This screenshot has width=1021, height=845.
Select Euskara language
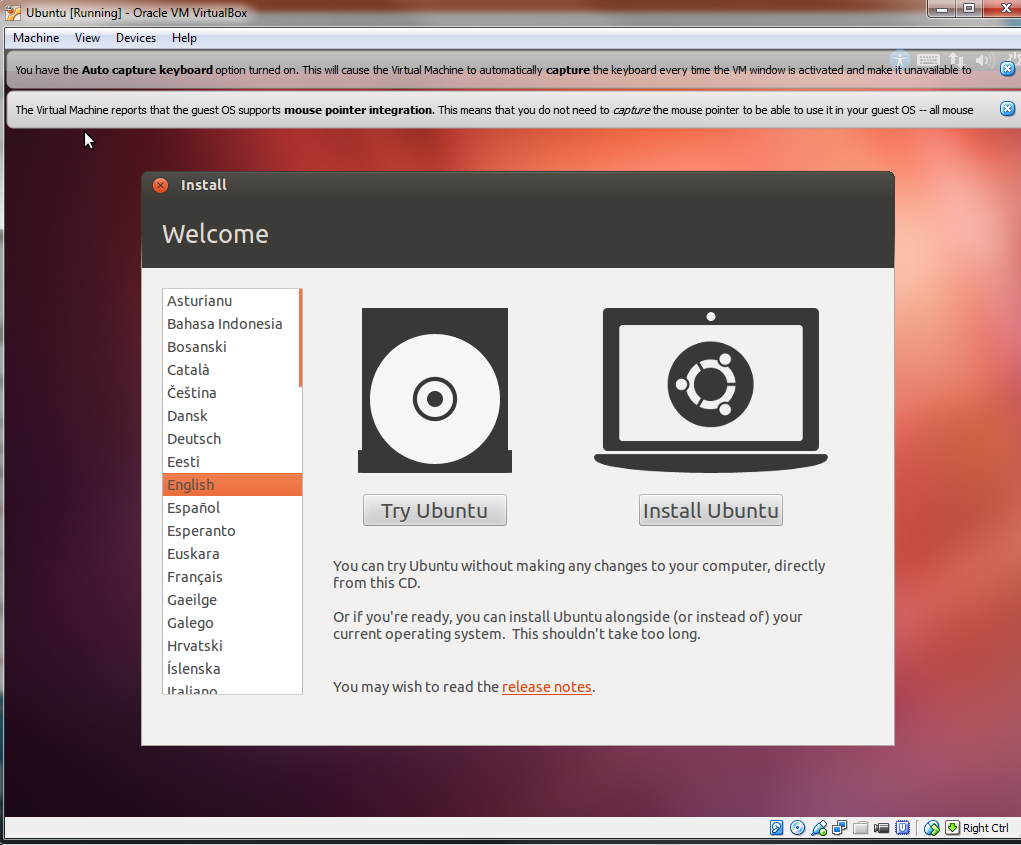tap(231, 554)
